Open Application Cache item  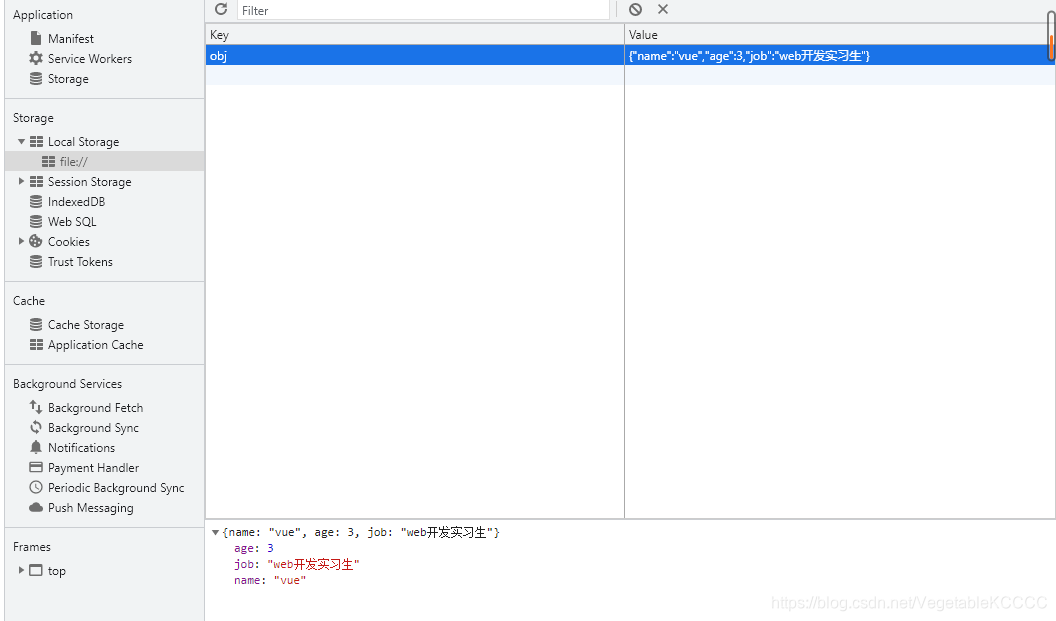pos(96,345)
